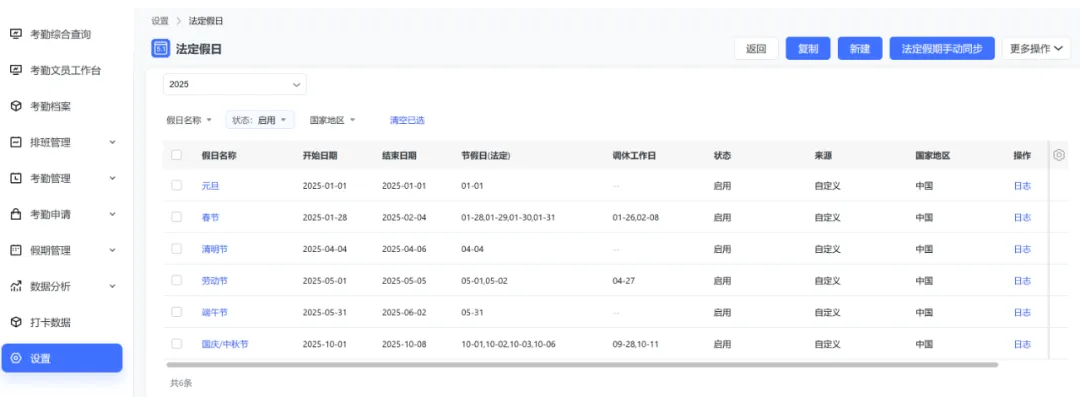Click the 排班管理 sidebar icon
Viewport: 1080px width, 397px height.
16,143
